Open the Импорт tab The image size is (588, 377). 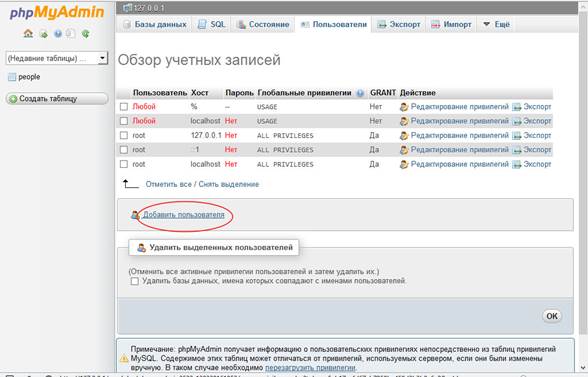tap(451, 24)
